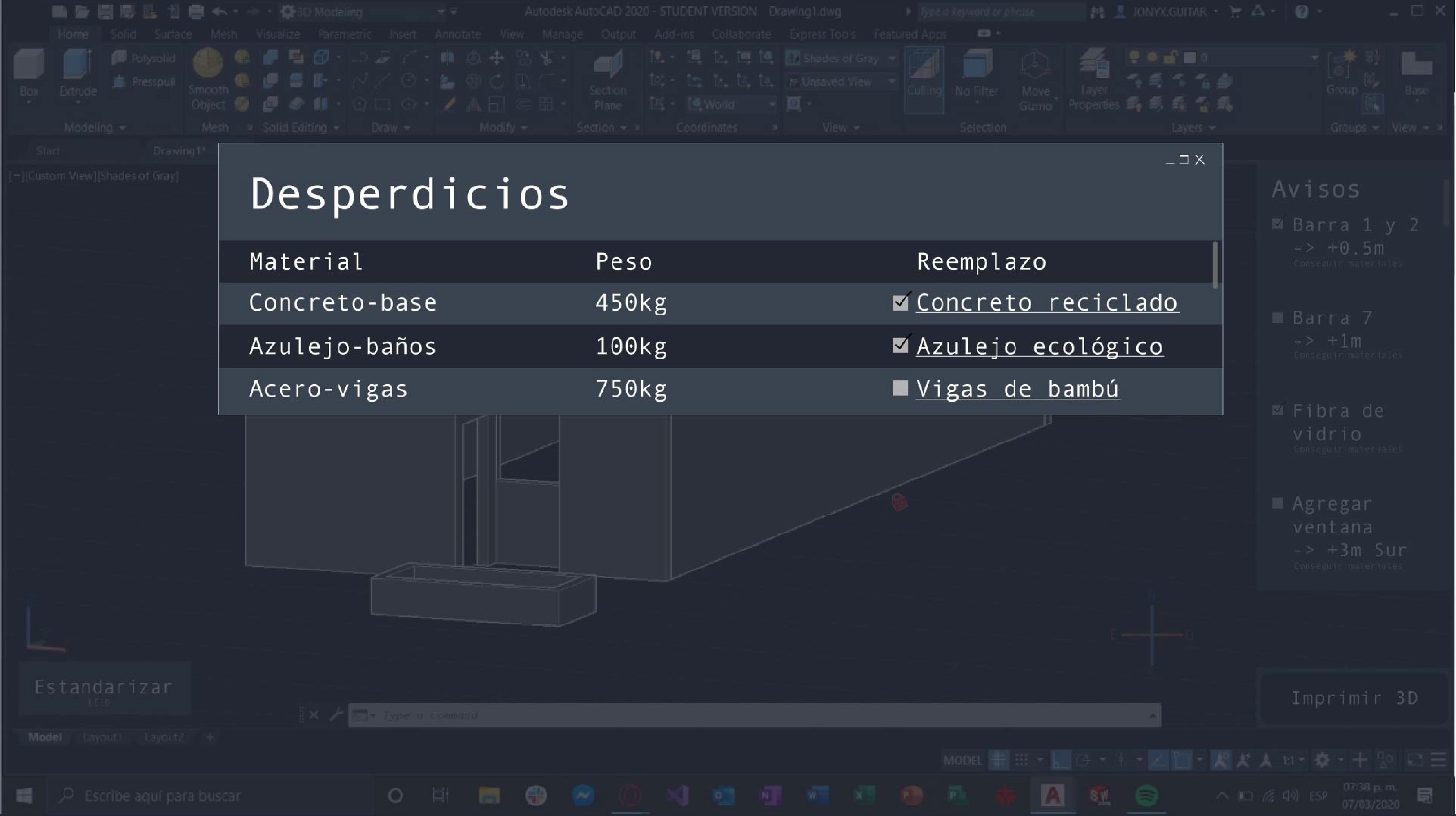This screenshot has height=816, width=1456.
Task: Open the World coordinates dropdown
Action: [733, 105]
